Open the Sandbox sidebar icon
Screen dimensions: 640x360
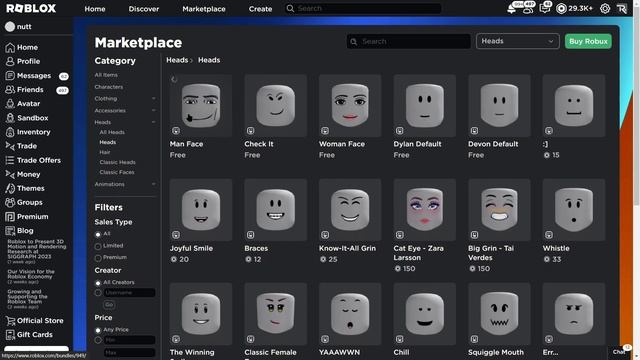coord(10,118)
